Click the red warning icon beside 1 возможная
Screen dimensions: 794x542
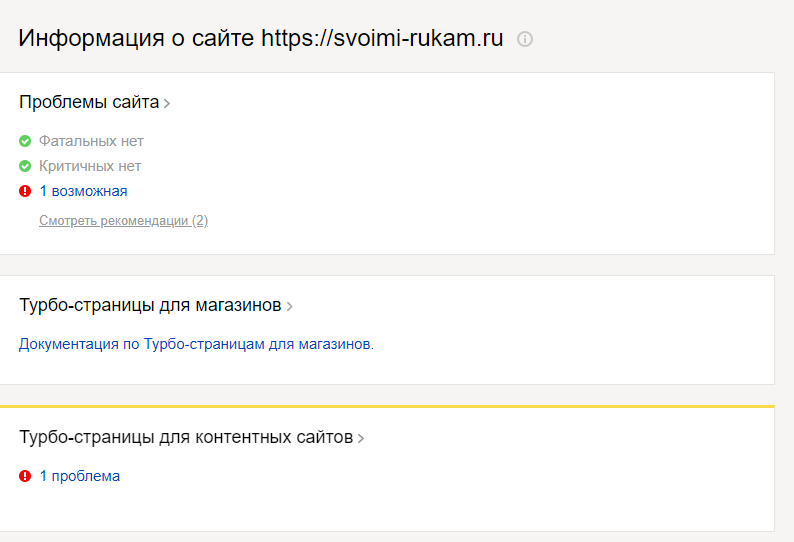pos(25,191)
